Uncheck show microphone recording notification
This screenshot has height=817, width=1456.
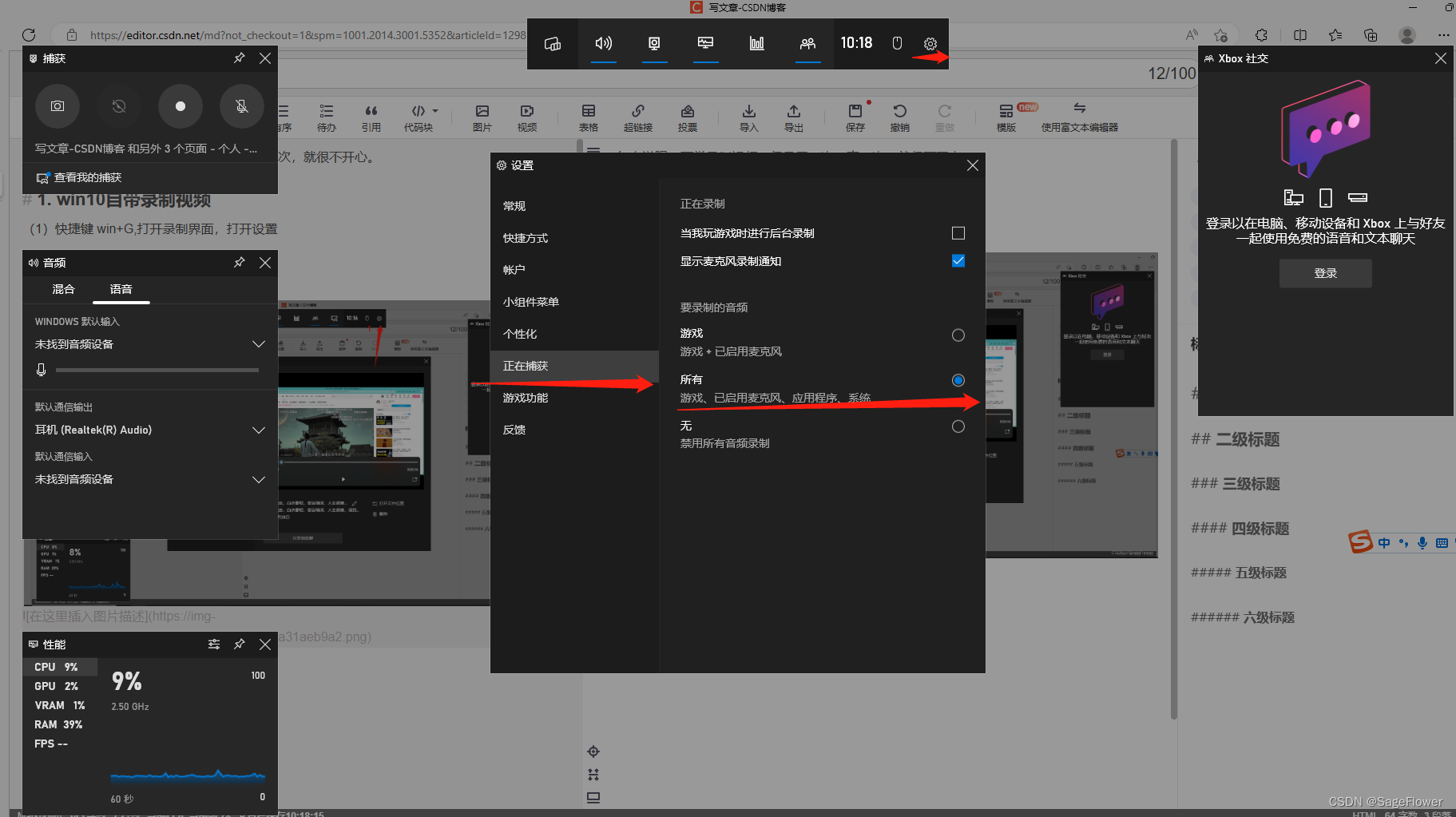(958, 261)
